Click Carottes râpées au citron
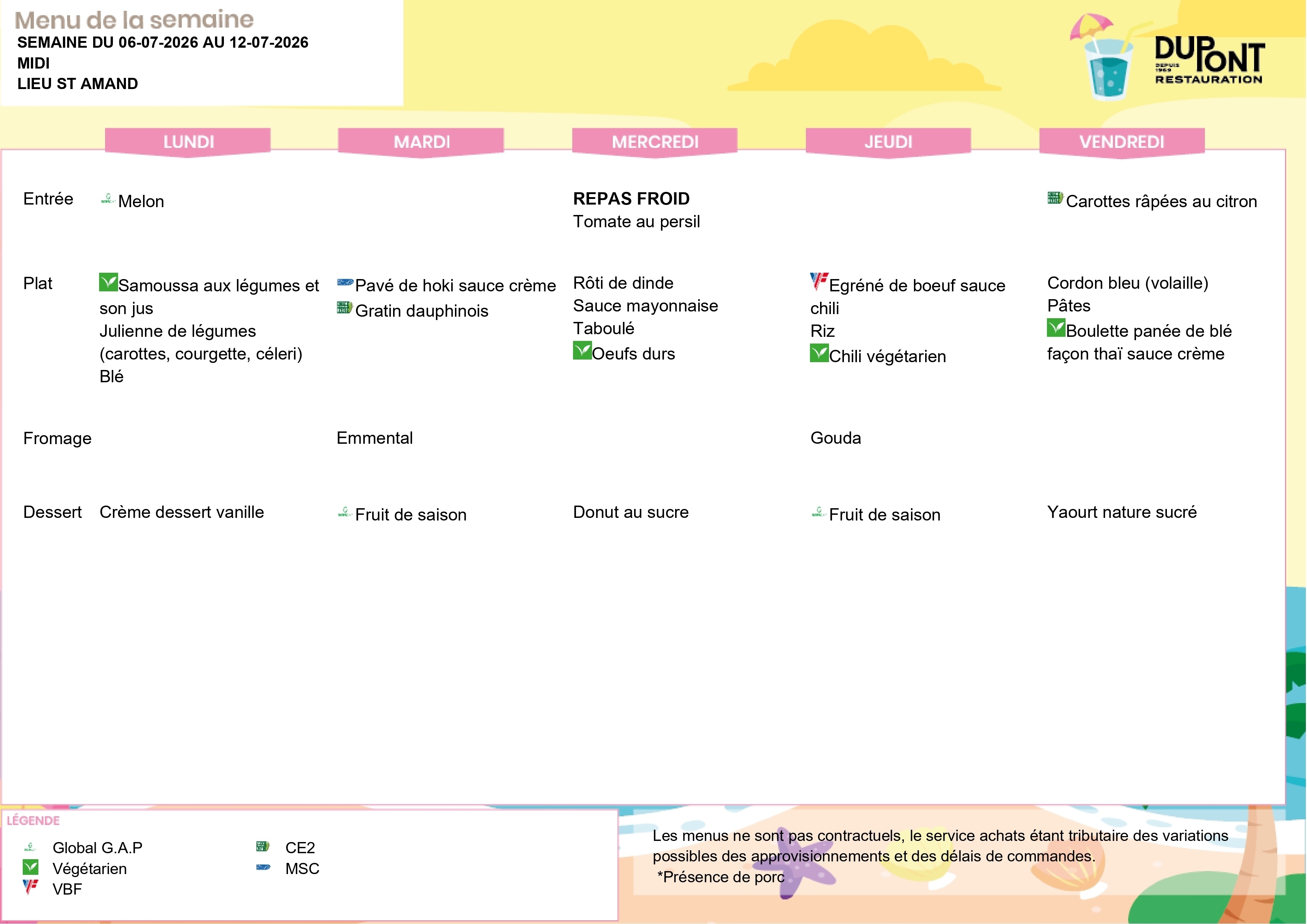 pos(1161,201)
